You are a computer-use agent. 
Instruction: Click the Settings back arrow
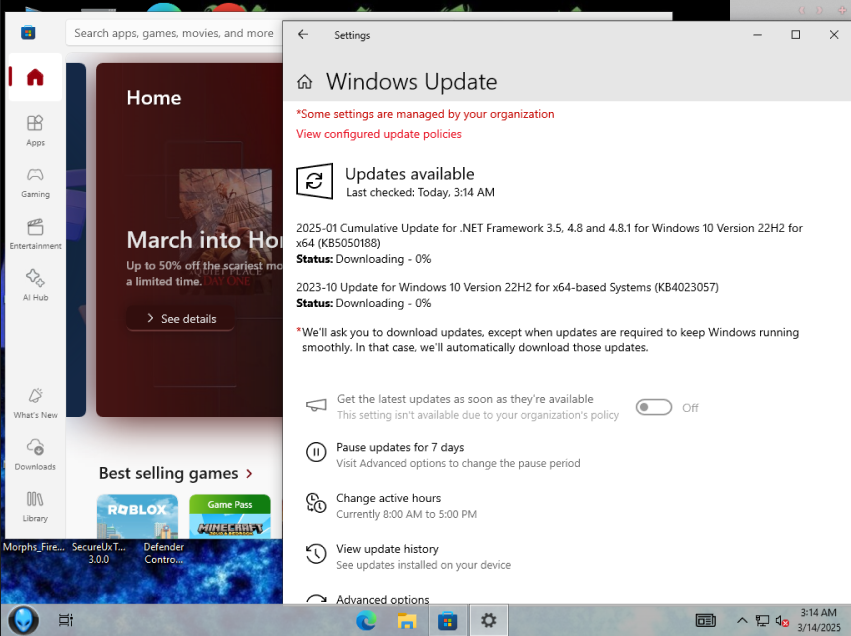click(x=303, y=35)
